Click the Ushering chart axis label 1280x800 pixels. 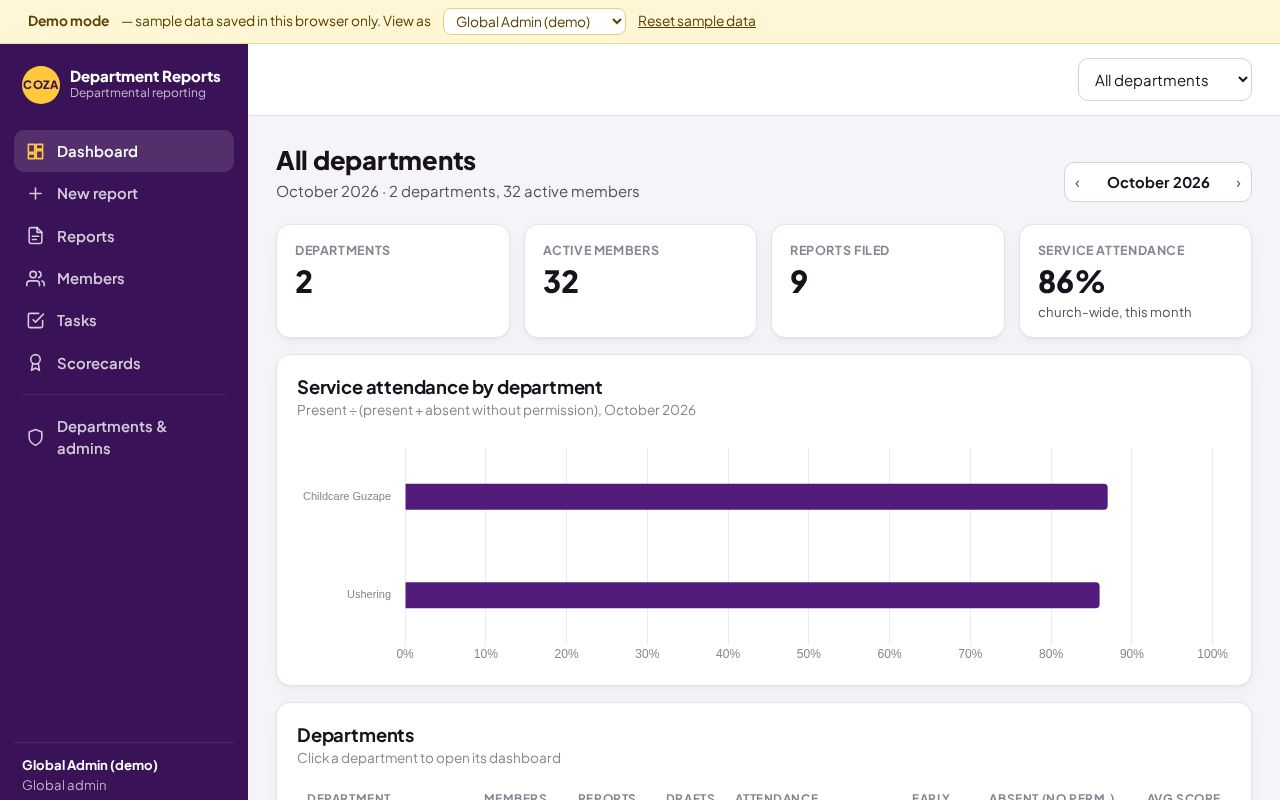369,594
